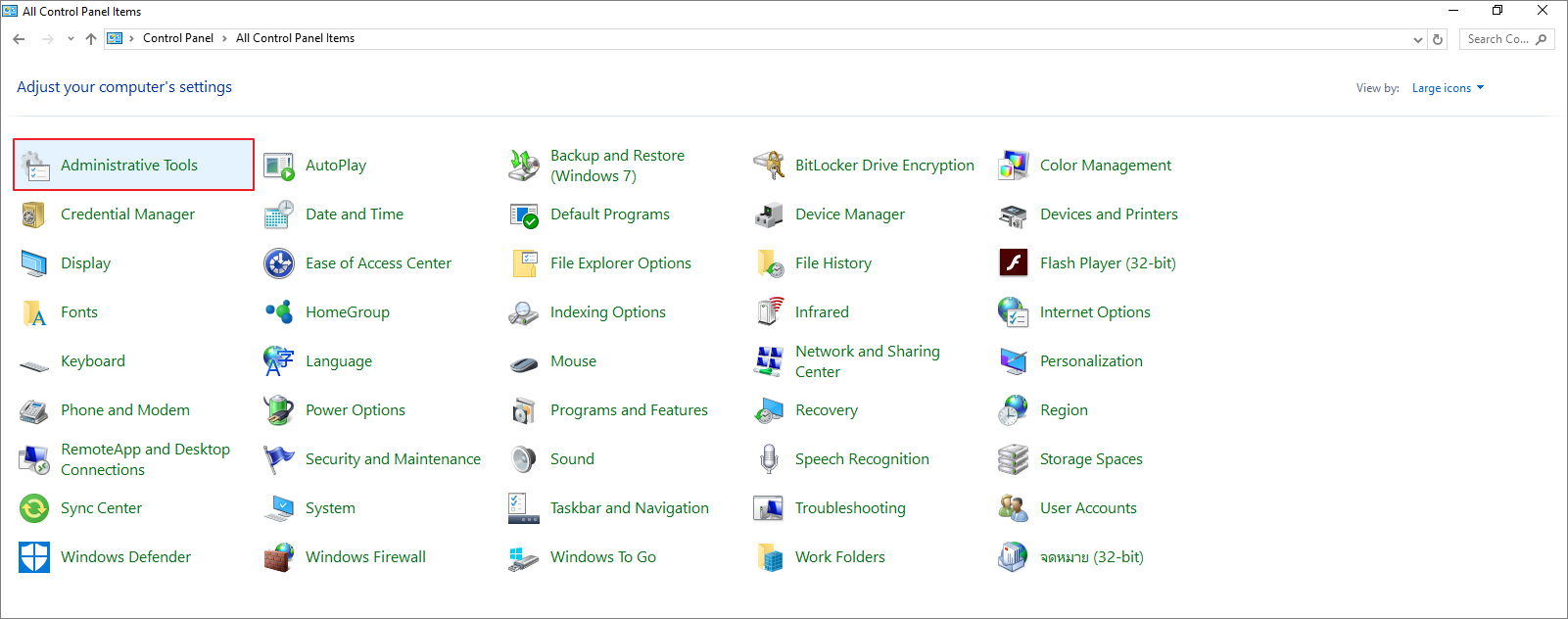Click the Control Panel address bar icon
Image resolution: width=1568 pixels, height=619 pixels.
coord(115,39)
